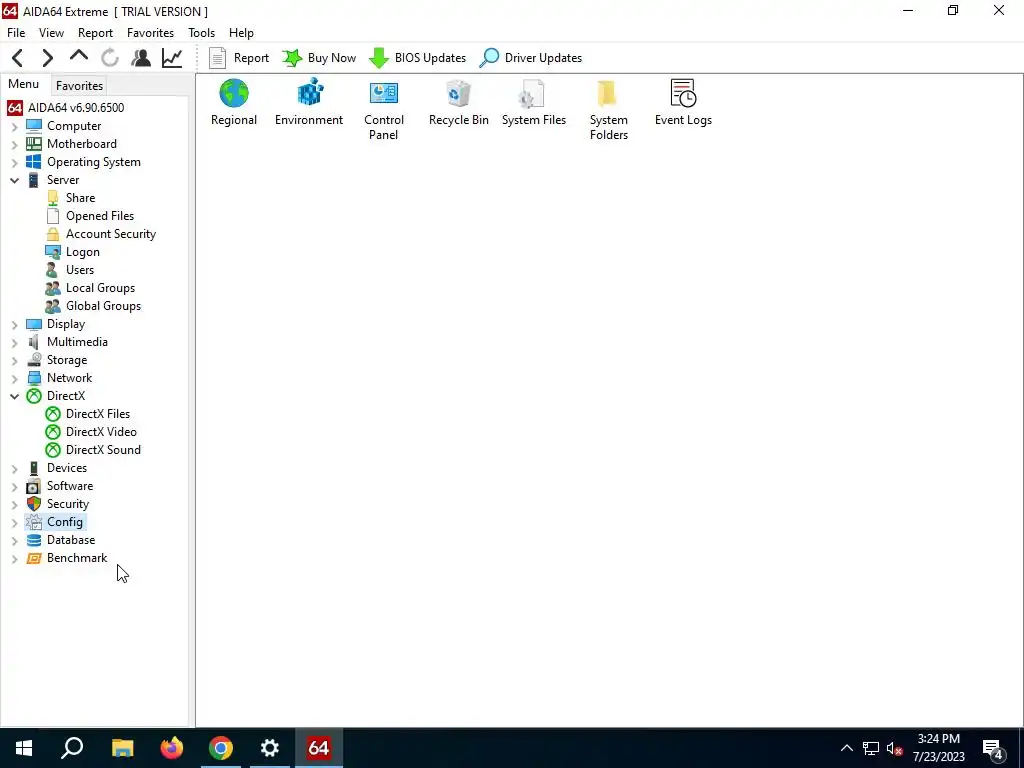Open the Tools menu

[x=202, y=33]
